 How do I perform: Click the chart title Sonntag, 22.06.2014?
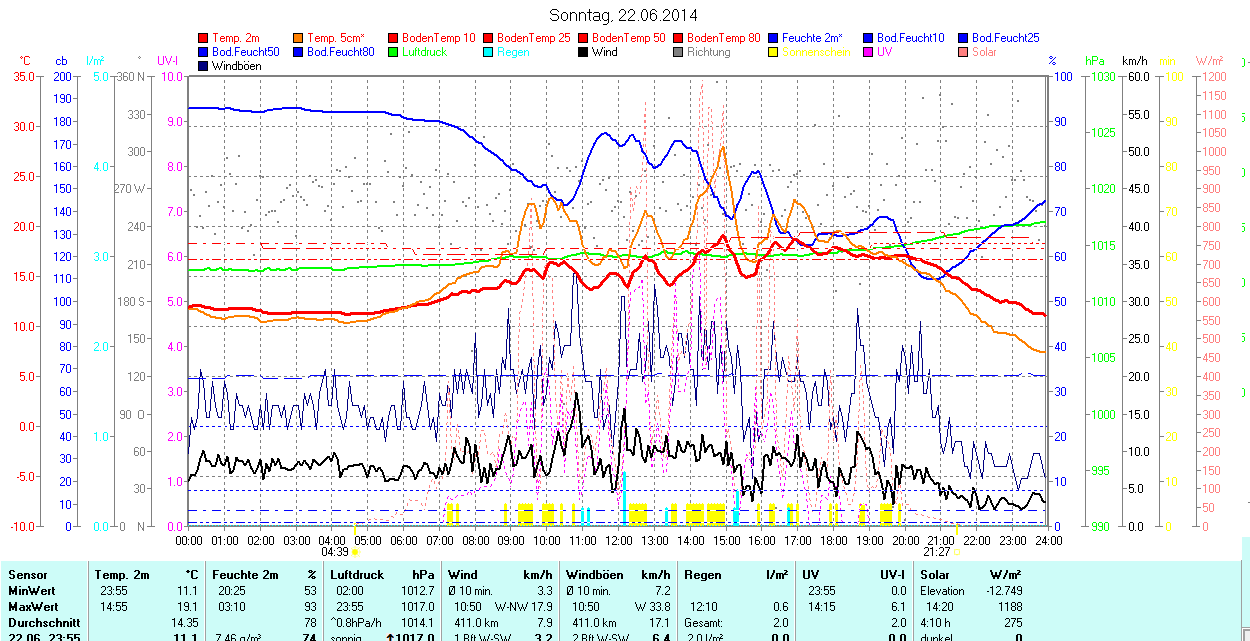[624, 15]
